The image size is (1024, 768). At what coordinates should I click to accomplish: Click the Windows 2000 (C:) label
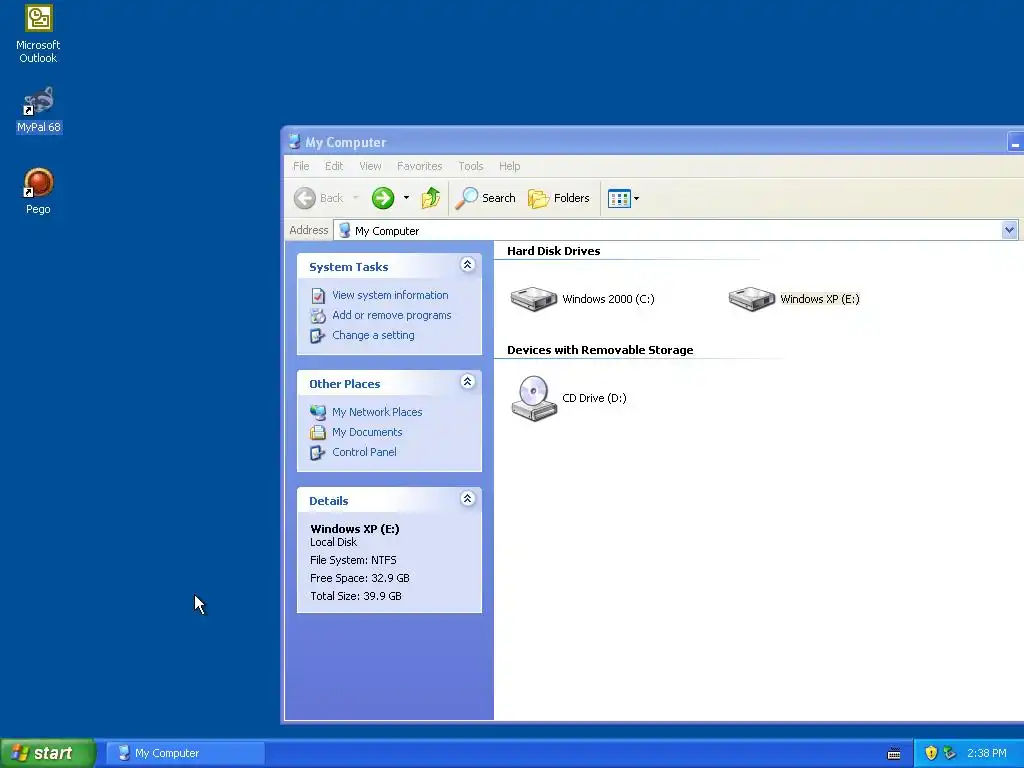[x=608, y=299]
